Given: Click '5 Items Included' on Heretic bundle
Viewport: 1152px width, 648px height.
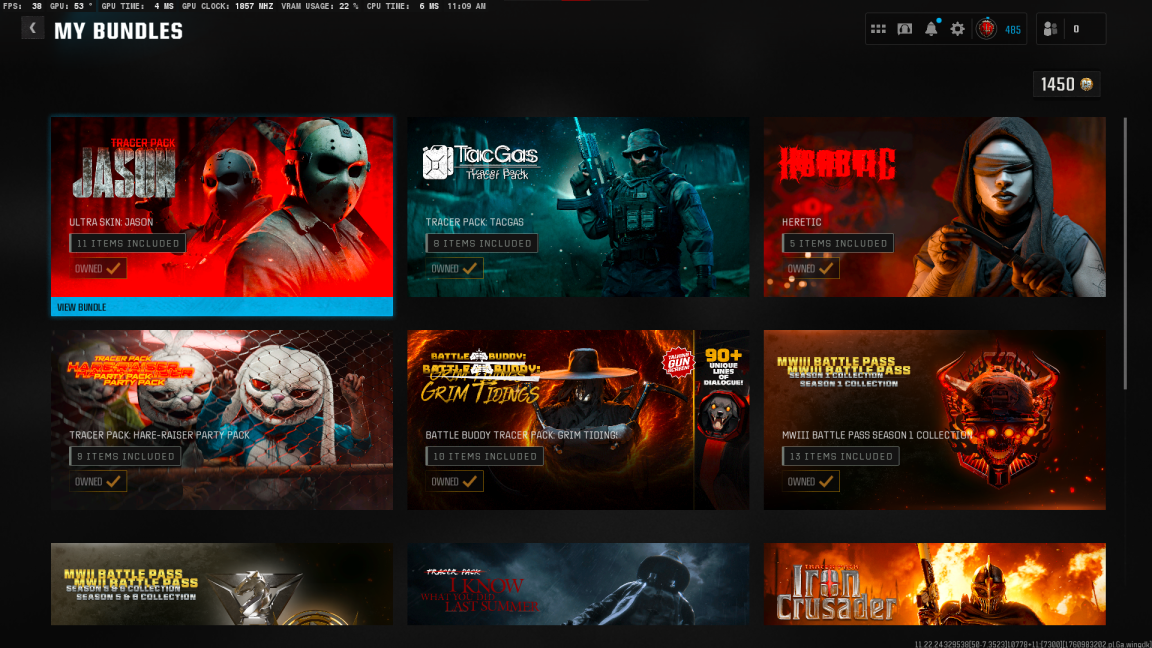Looking at the screenshot, I should tap(838, 243).
